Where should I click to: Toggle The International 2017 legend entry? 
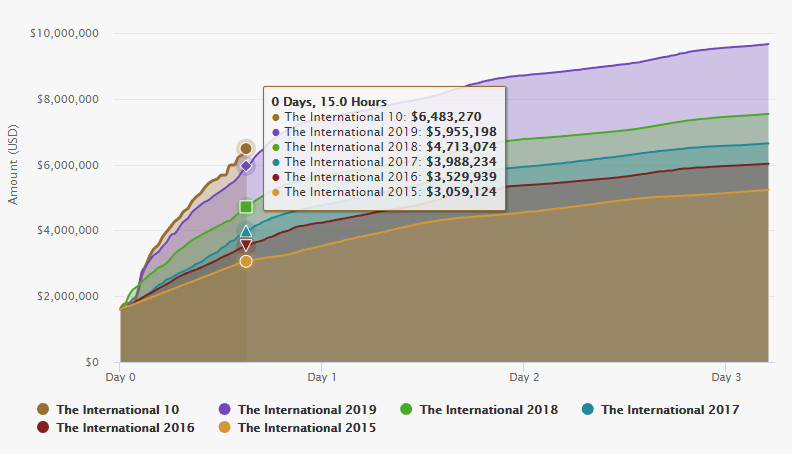coord(660,410)
